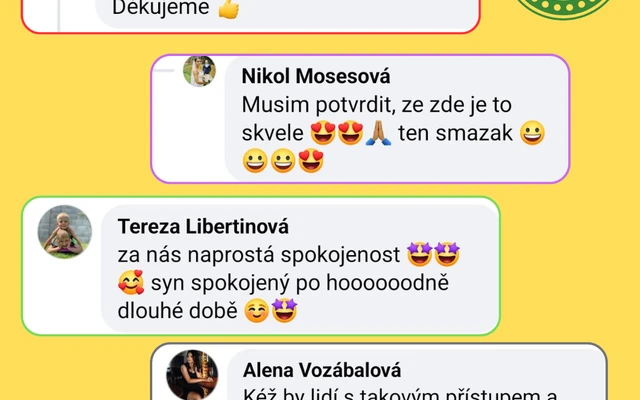Click the Děkujeme comment bubble

288,10
